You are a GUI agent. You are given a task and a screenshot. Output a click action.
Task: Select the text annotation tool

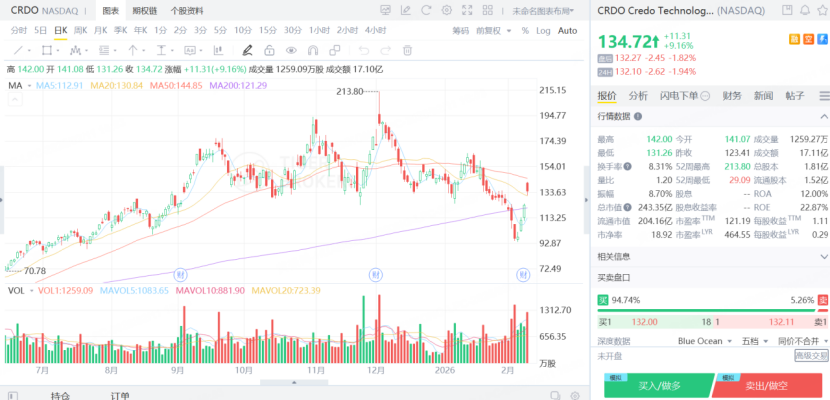[190, 51]
